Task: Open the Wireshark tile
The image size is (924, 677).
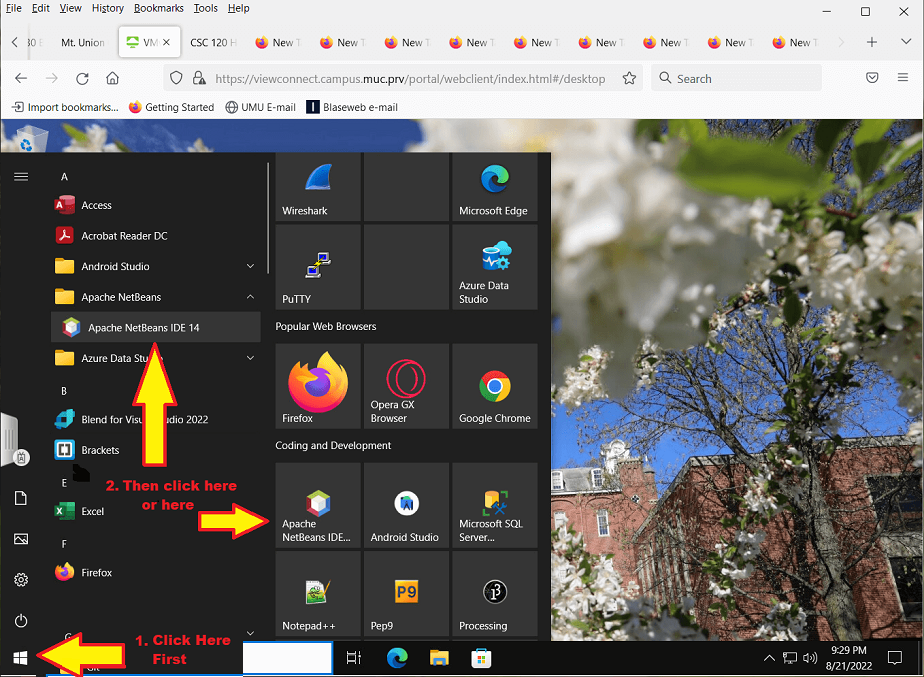Action: click(318, 187)
